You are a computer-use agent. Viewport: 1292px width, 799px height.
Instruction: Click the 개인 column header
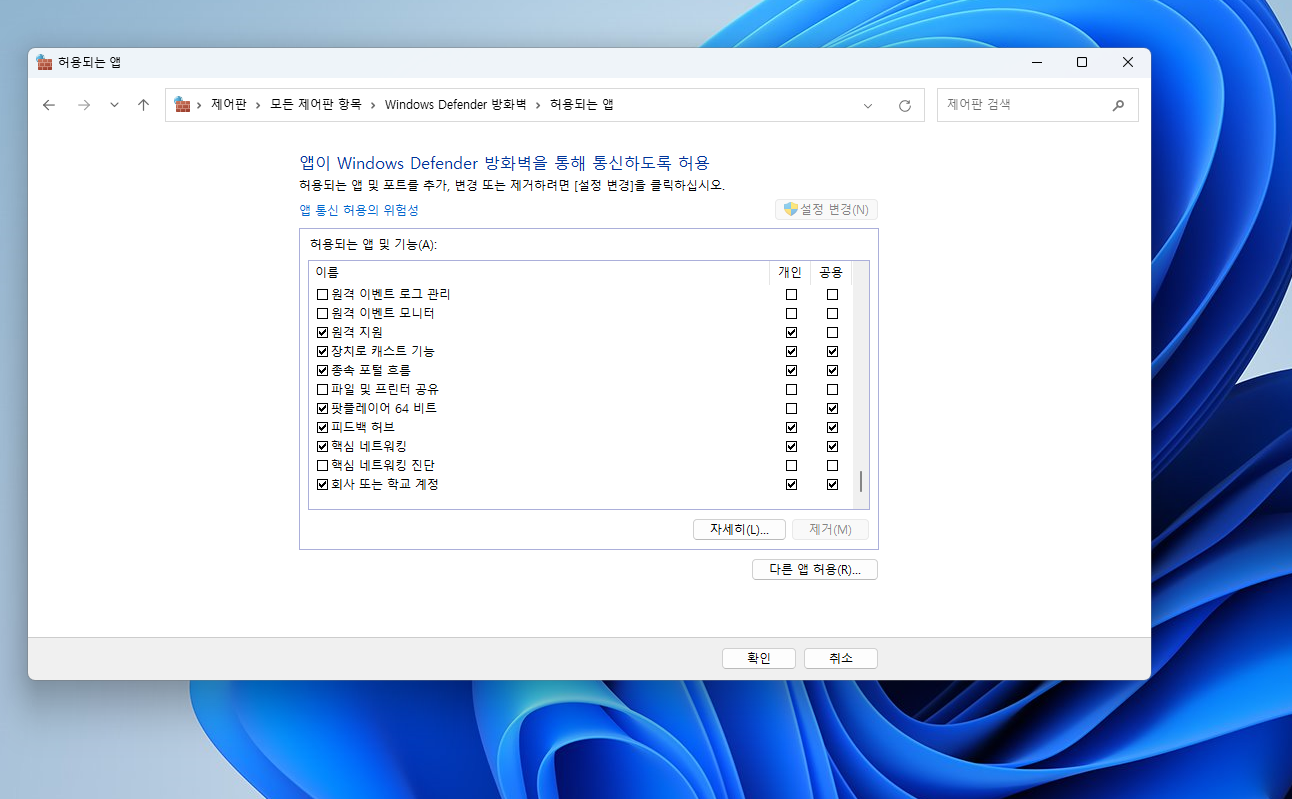(790, 272)
